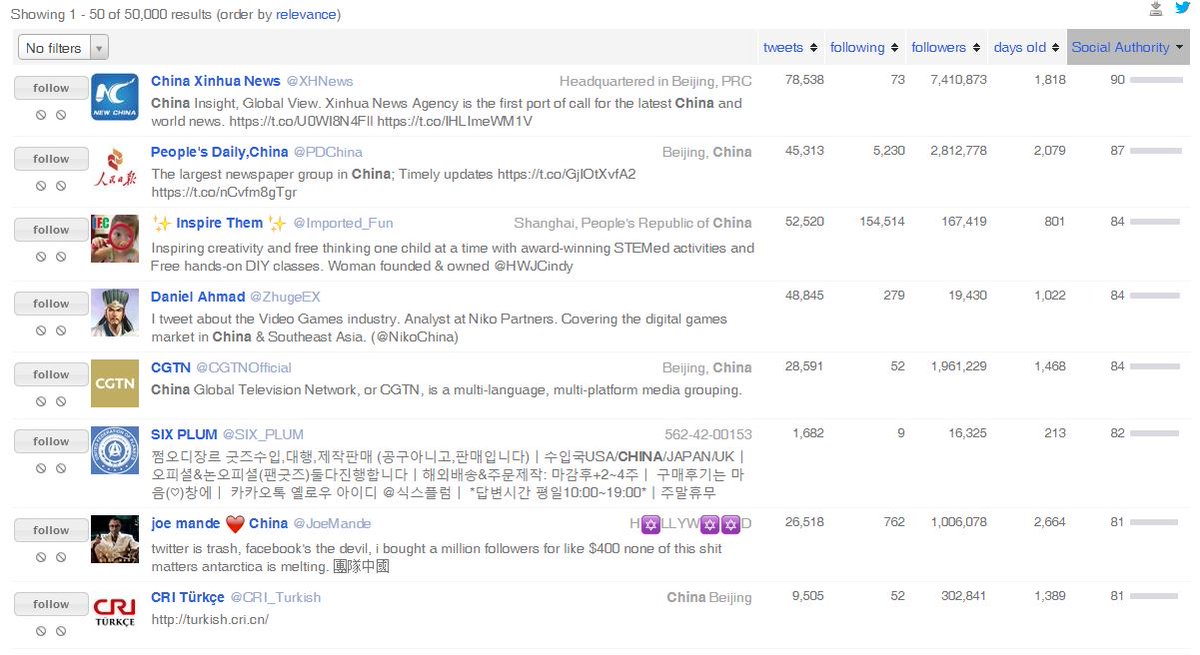Click right circle-slash icon in Daniel Ahmad row
Image resolution: width=1200 pixels, height=655 pixels.
[61, 331]
